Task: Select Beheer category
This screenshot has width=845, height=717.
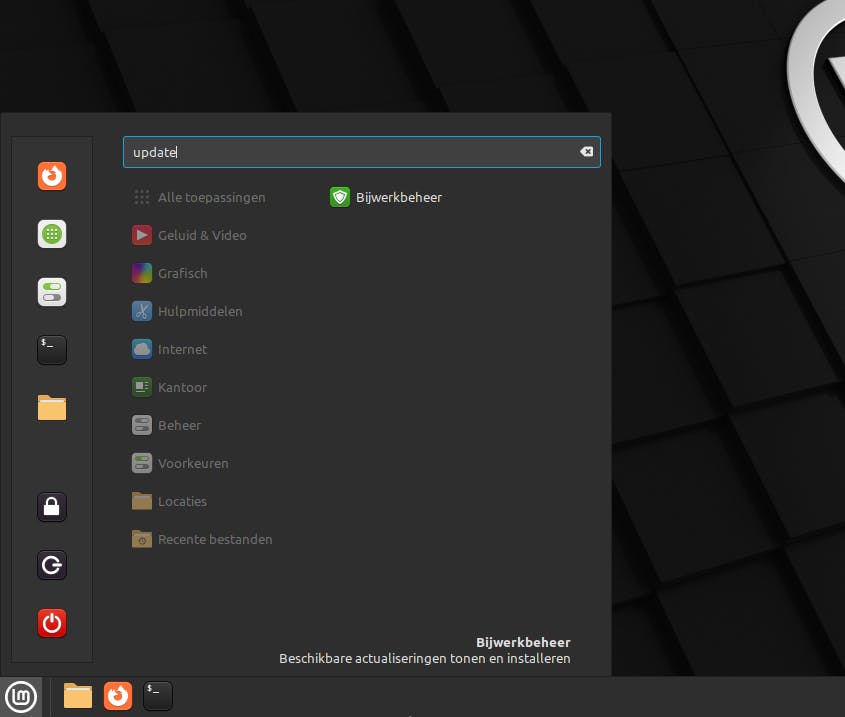Action: [167, 425]
